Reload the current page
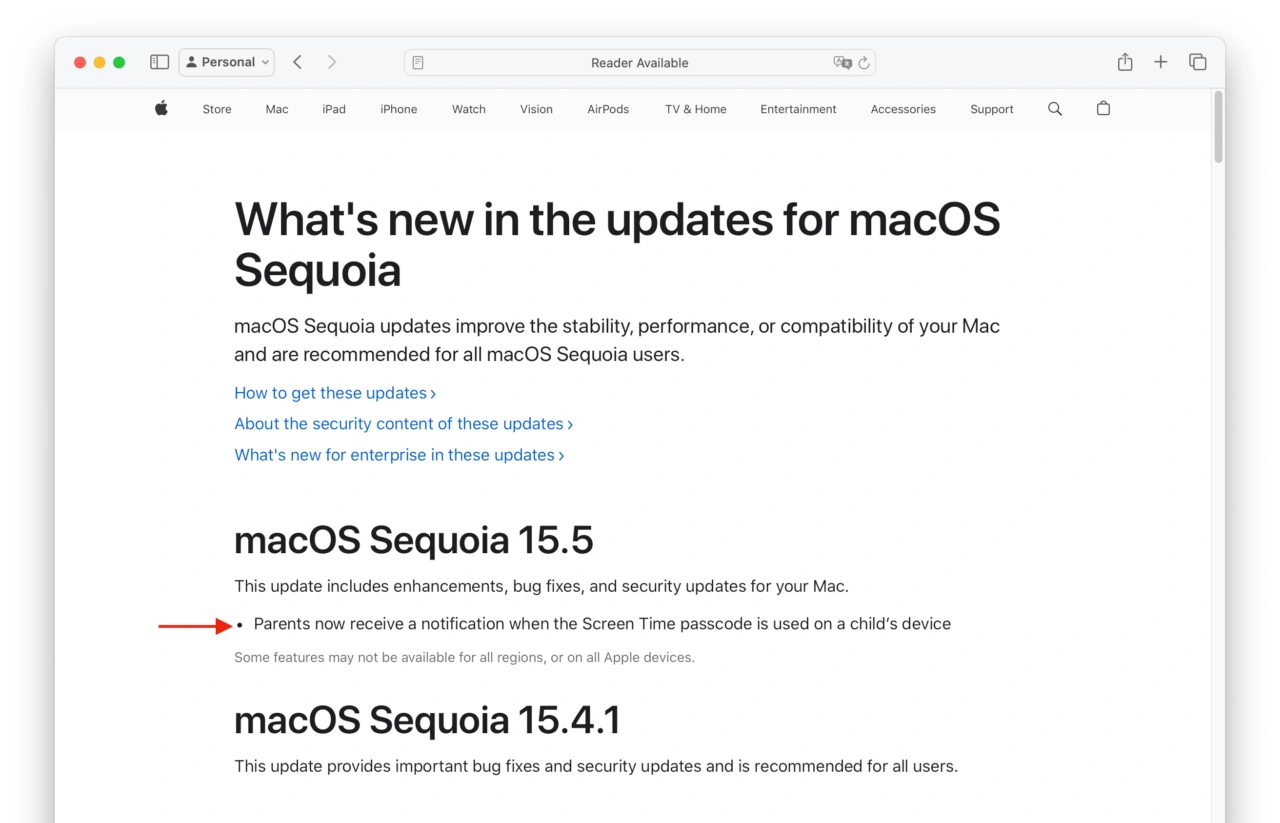Screen dimensions: 1280x823 coord(864,63)
